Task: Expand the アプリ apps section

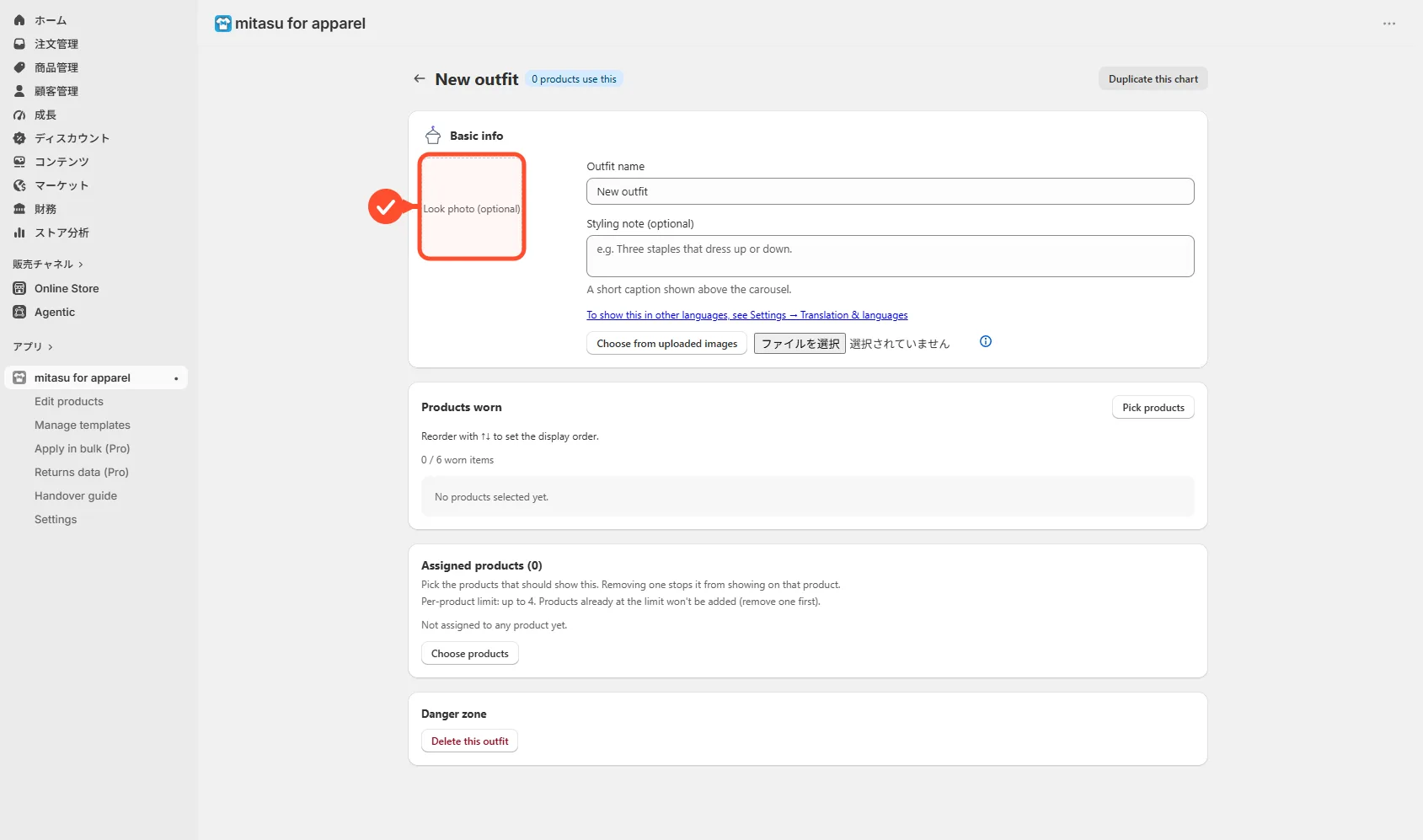Action: pos(33,346)
